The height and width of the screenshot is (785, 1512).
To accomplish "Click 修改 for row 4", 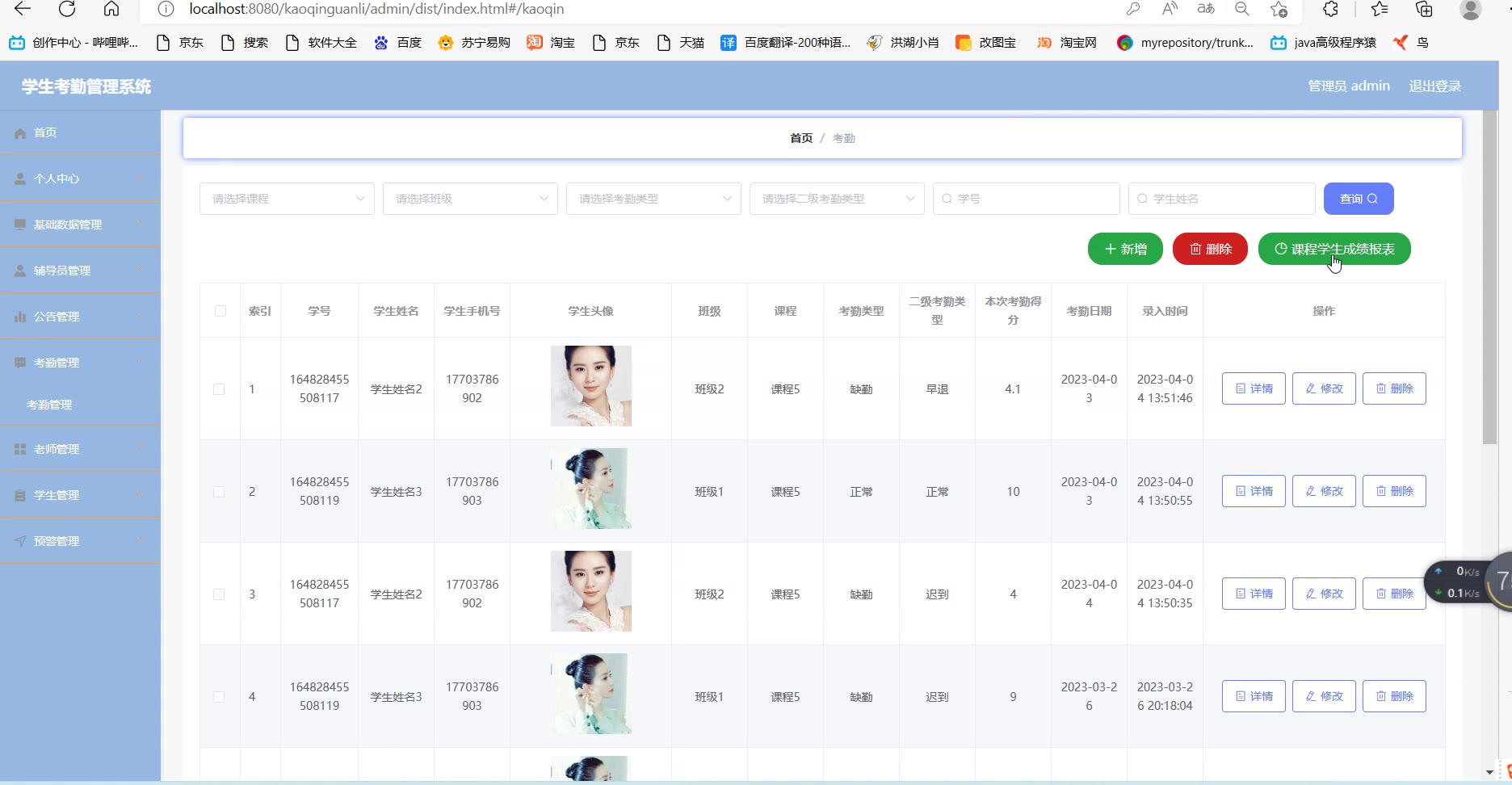I will (1324, 696).
